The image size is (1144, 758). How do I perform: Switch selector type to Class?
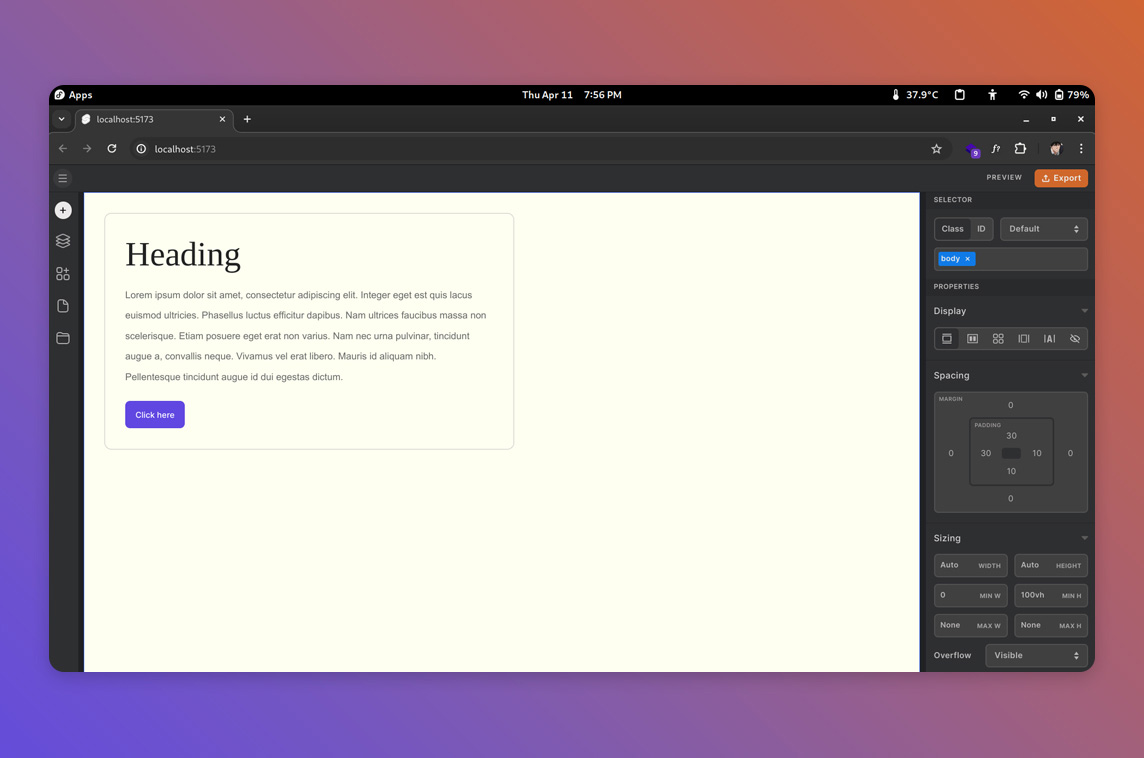pyautogui.click(x=952, y=229)
